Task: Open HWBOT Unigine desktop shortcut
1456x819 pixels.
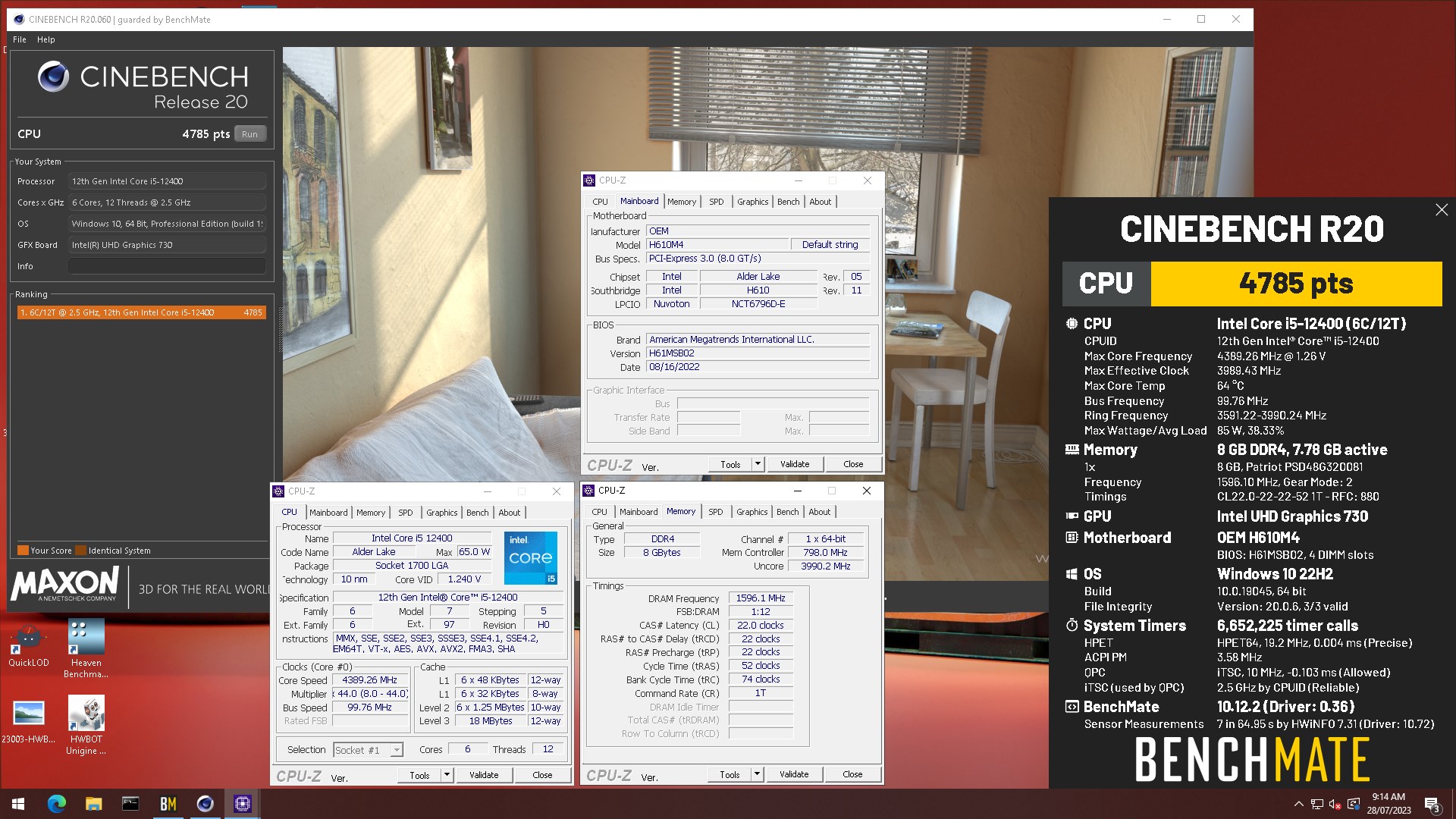Action: [x=86, y=726]
